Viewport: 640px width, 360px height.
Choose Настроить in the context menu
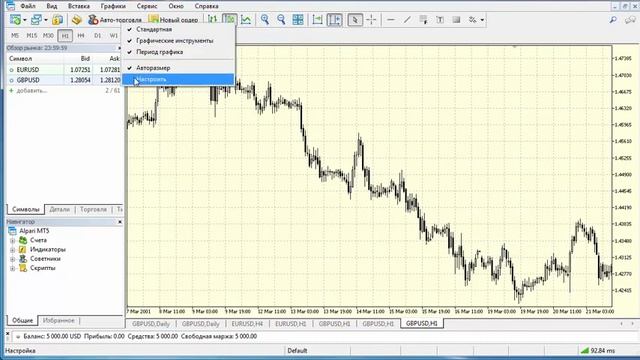pyautogui.click(x=178, y=79)
